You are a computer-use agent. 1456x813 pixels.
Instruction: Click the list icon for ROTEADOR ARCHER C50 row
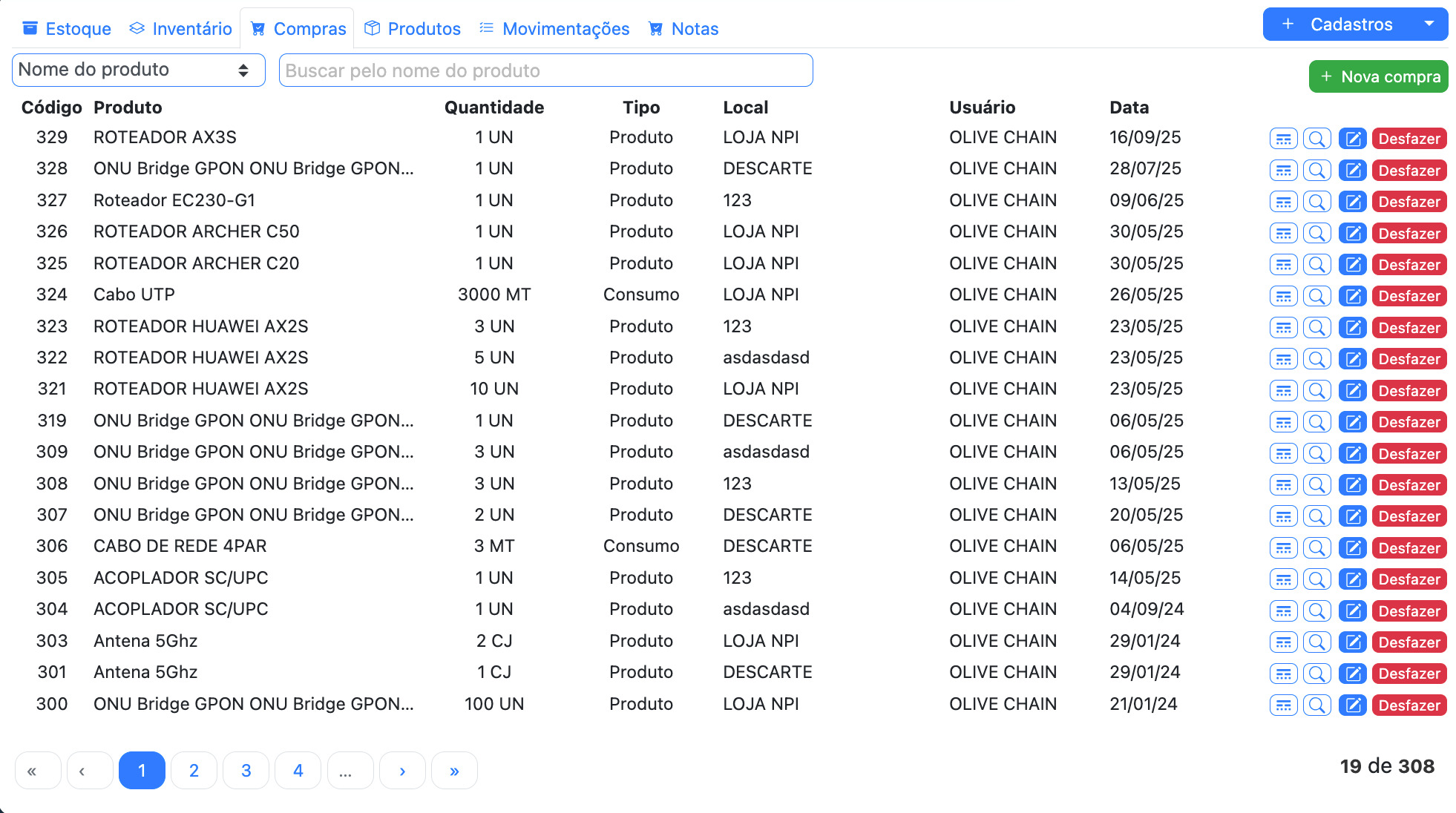(1283, 233)
